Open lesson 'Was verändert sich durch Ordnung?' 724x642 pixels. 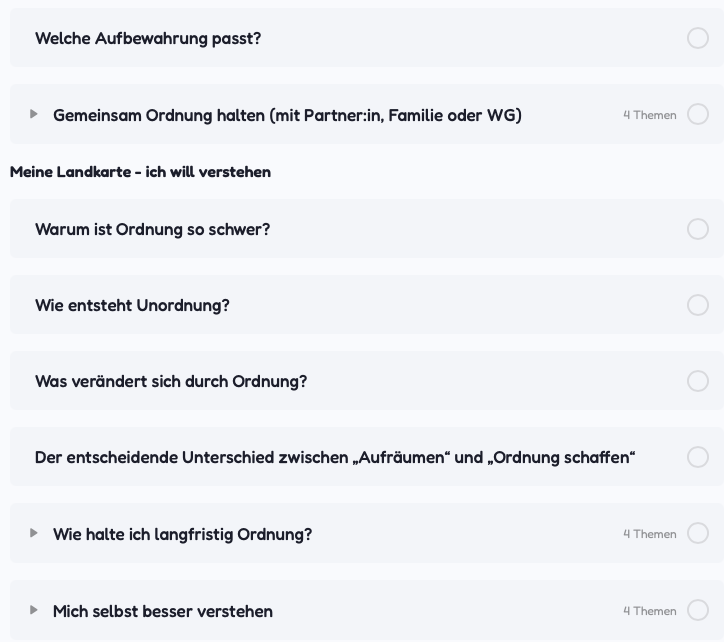[x=171, y=382]
